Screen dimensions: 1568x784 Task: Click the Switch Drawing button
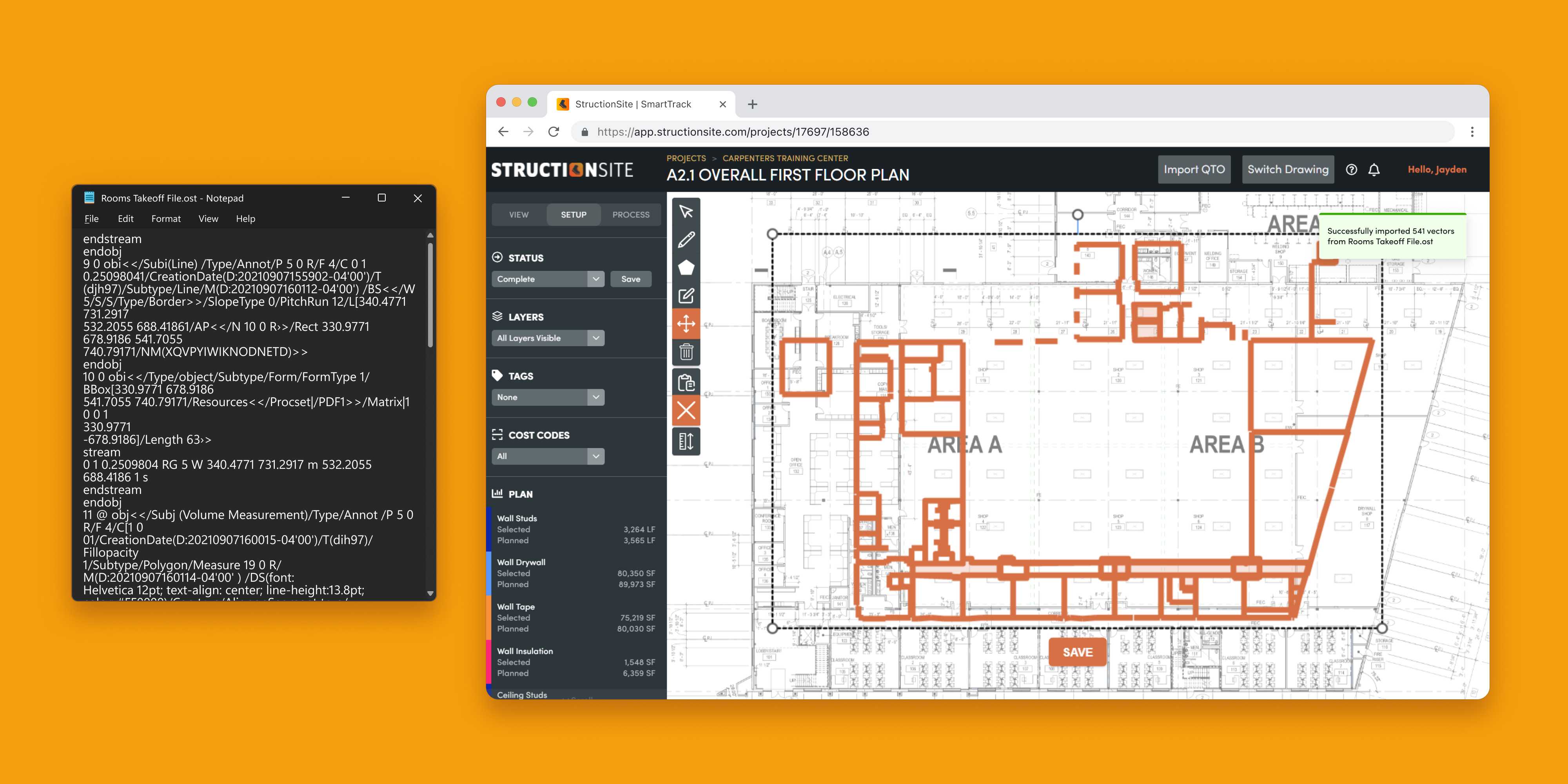click(1288, 169)
